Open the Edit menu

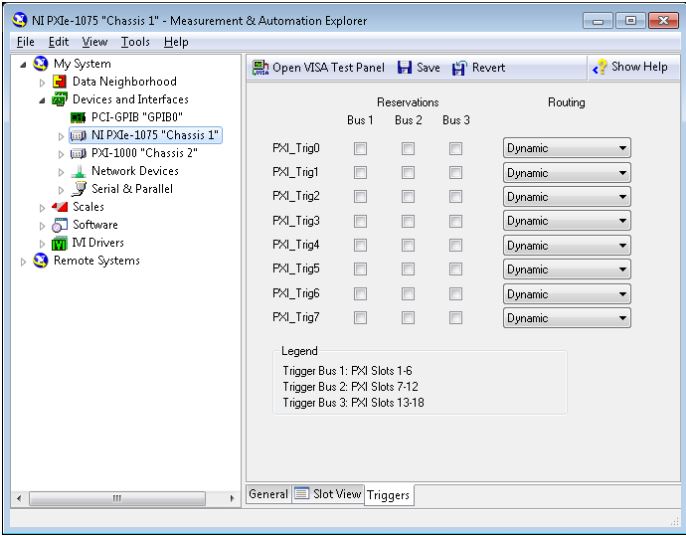pos(59,42)
